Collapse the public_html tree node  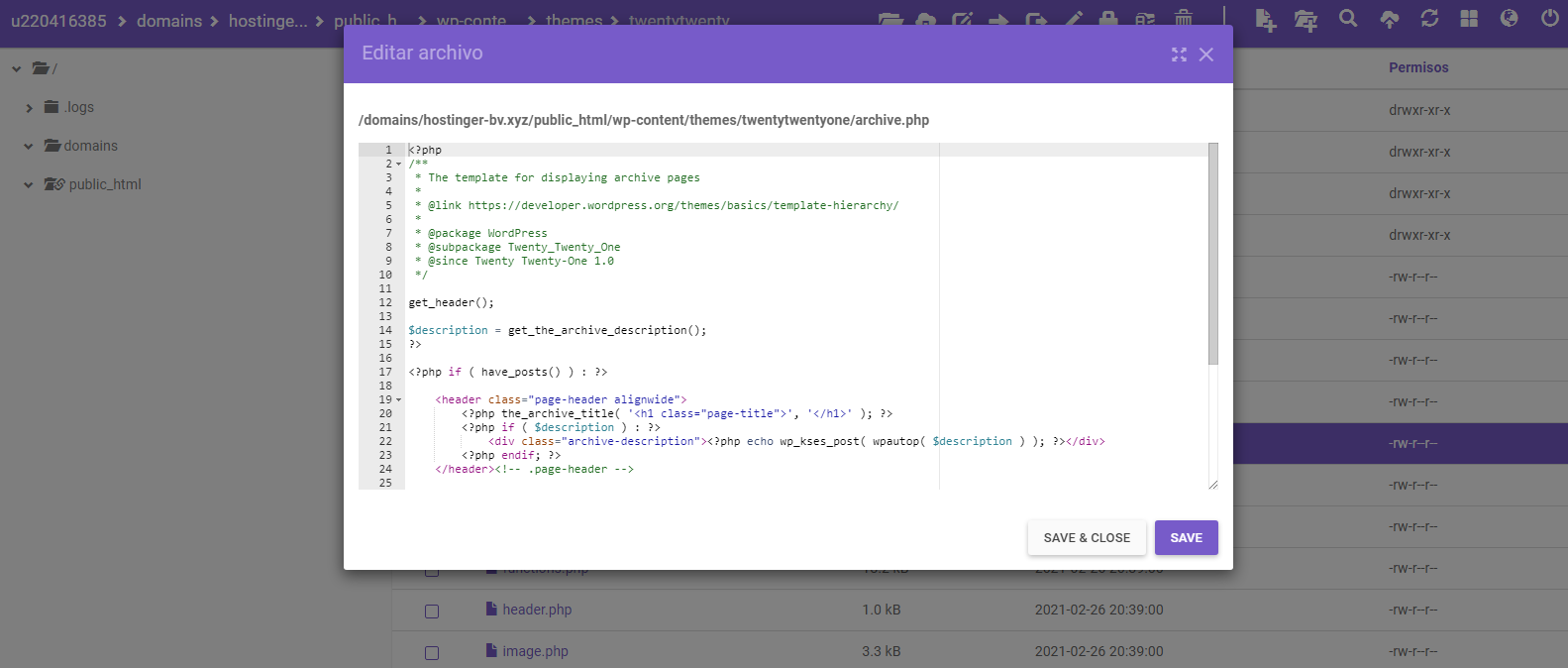(29, 185)
